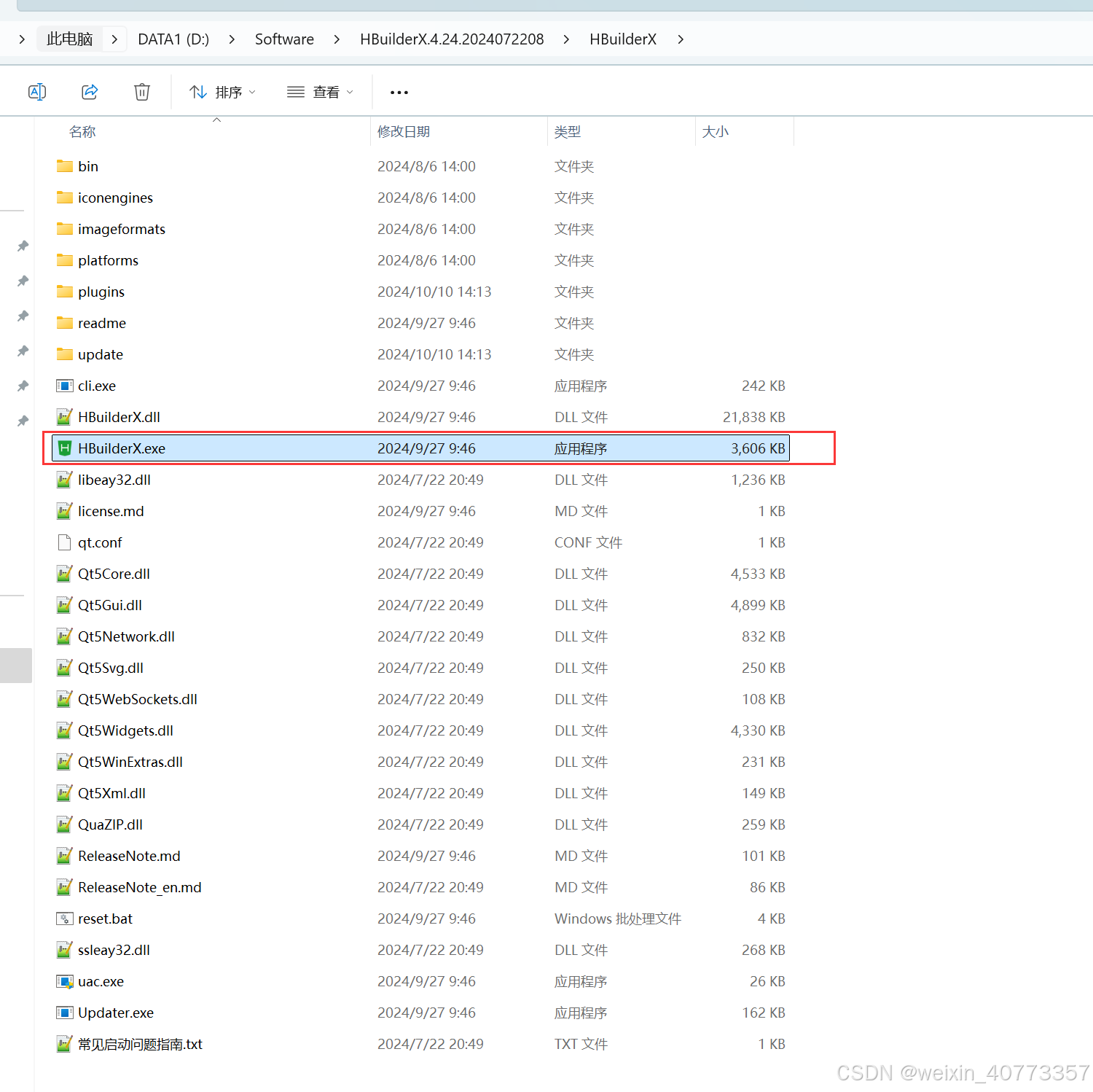The image size is (1093, 1092).
Task: Click 此电脑 in the address bar
Action: (70, 39)
